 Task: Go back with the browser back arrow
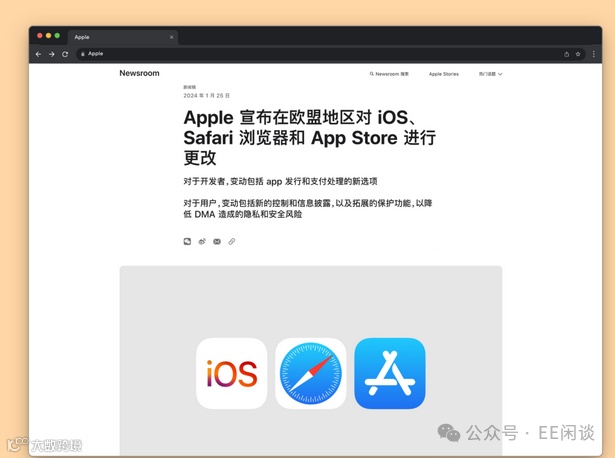coord(38,54)
